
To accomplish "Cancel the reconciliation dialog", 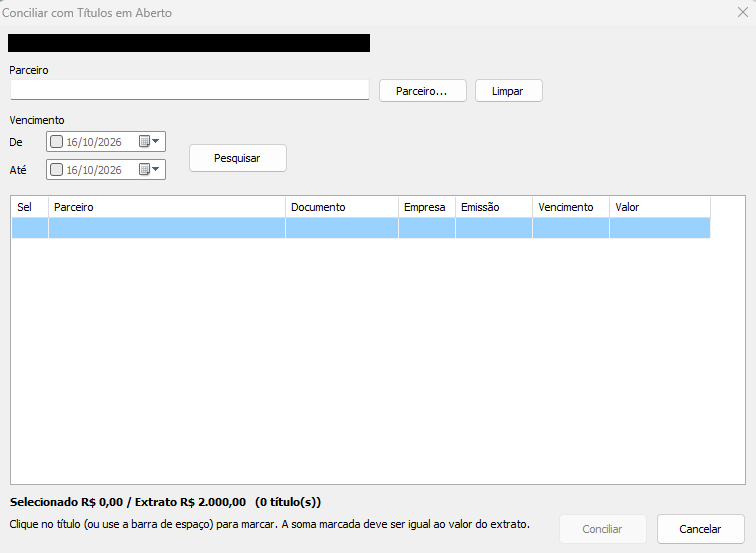I will [x=701, y=529].
